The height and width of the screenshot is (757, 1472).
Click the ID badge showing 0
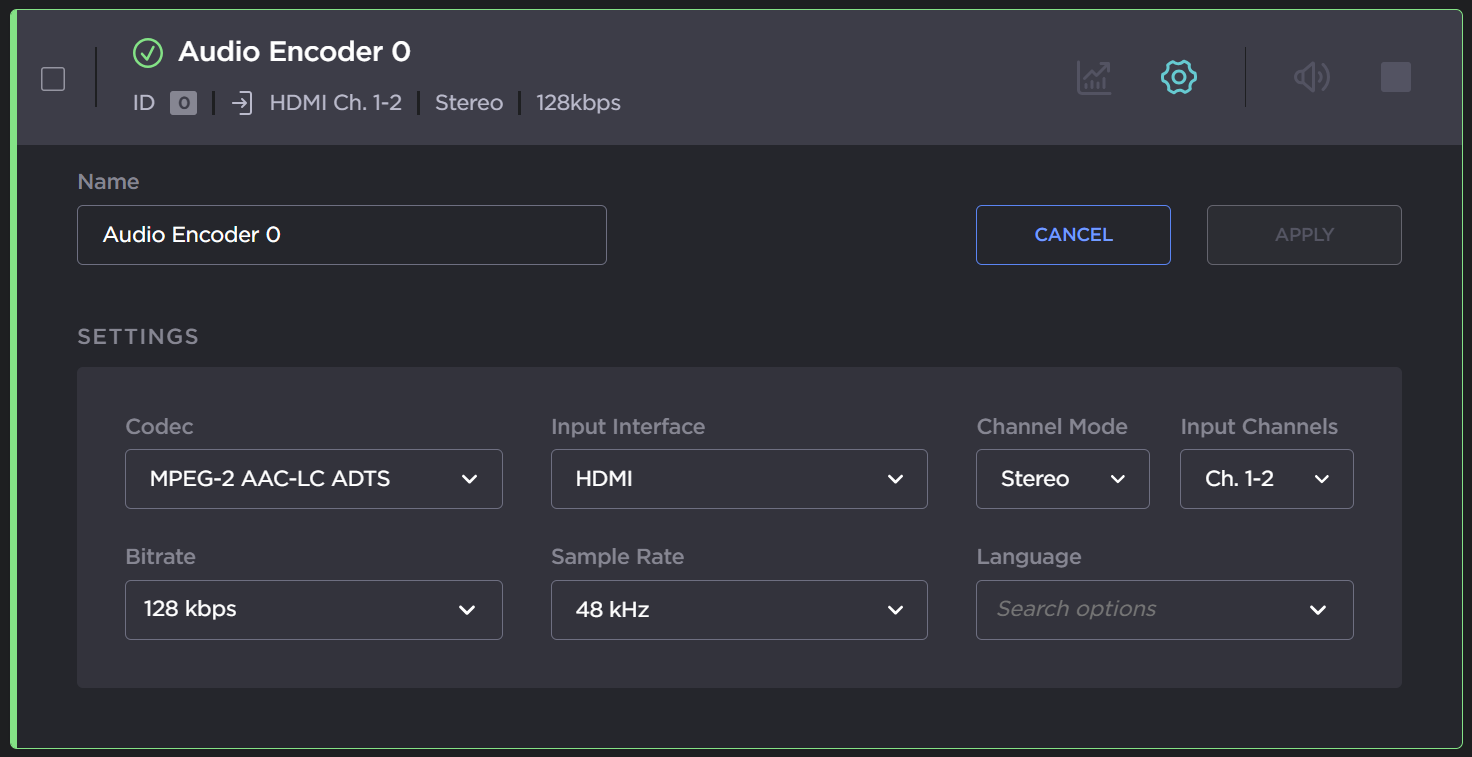[183, 103]
